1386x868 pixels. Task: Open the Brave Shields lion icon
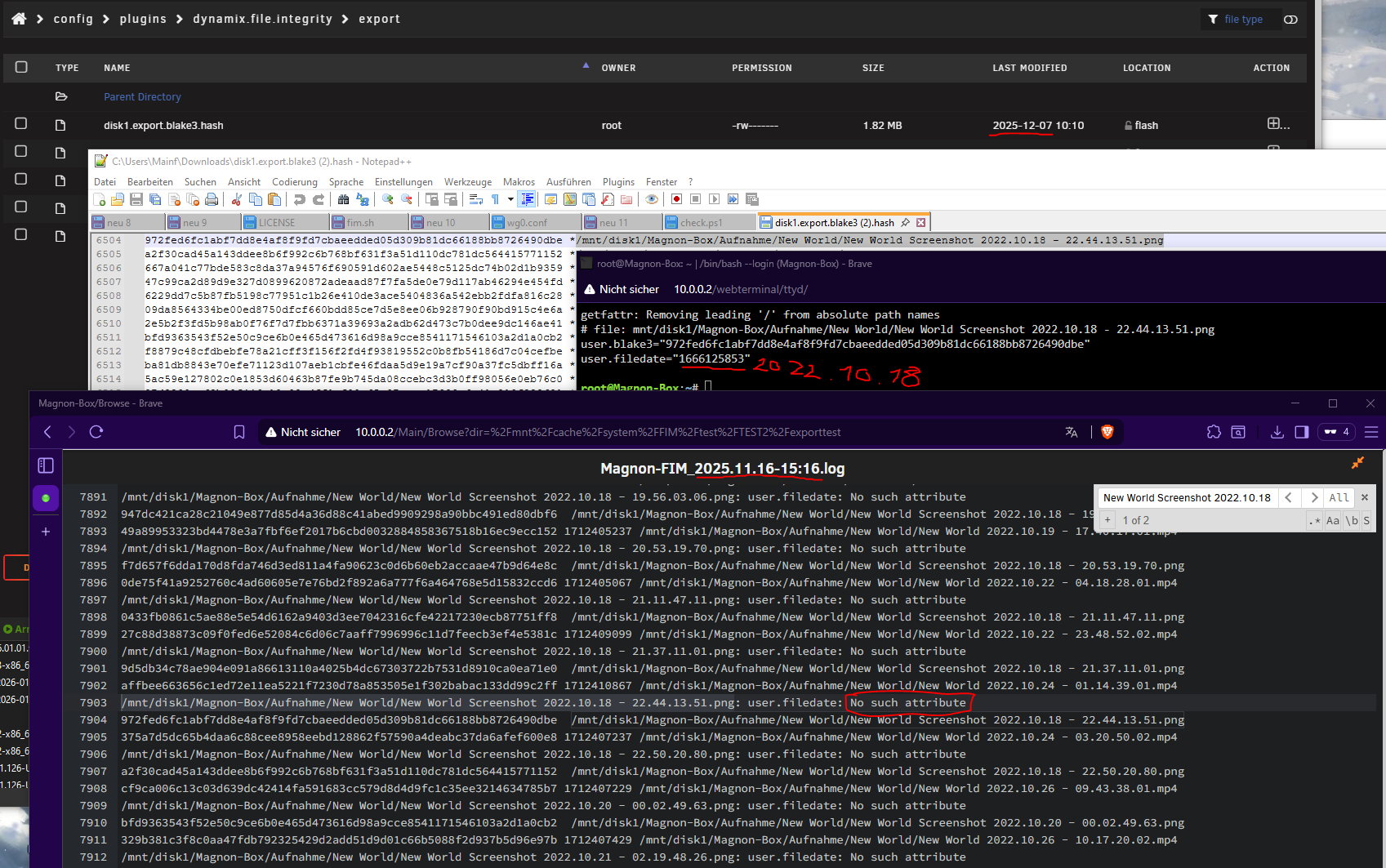pyautogui.click(x=1107, y=432)
